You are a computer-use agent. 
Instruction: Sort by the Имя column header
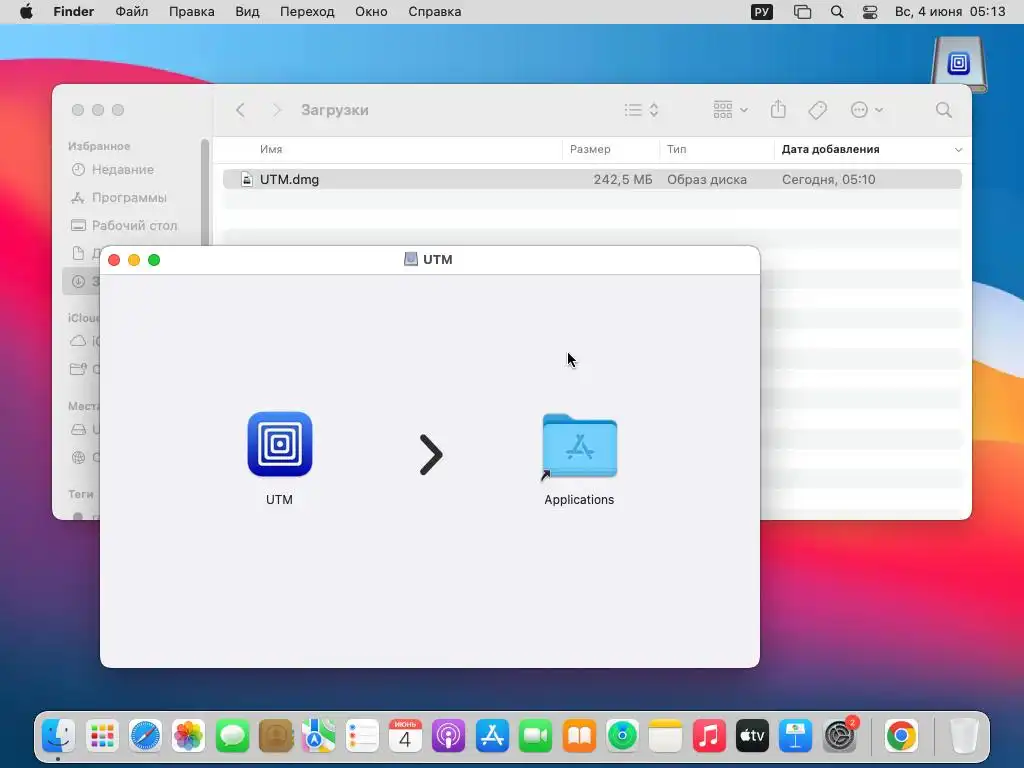pyautogui.click(x=271, y=150)
